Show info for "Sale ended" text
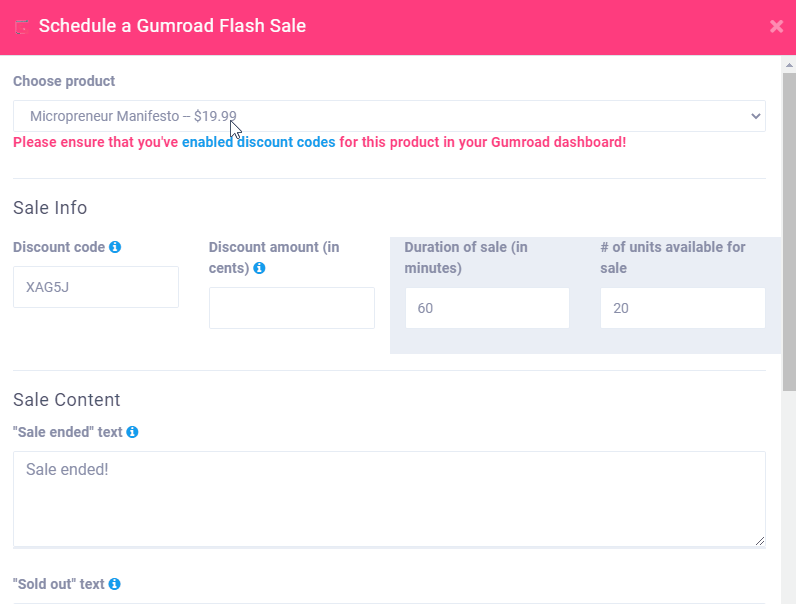 coord(132,432)
